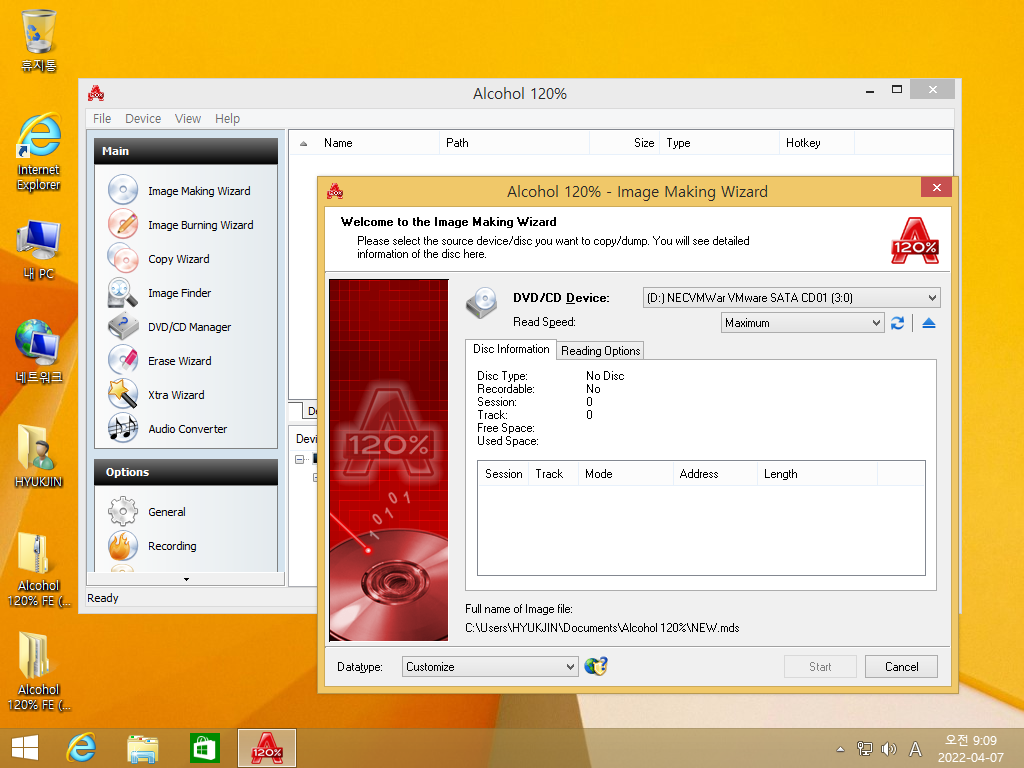Click Cancel in the wizard
1024x768 pixels.
point(901,667)
